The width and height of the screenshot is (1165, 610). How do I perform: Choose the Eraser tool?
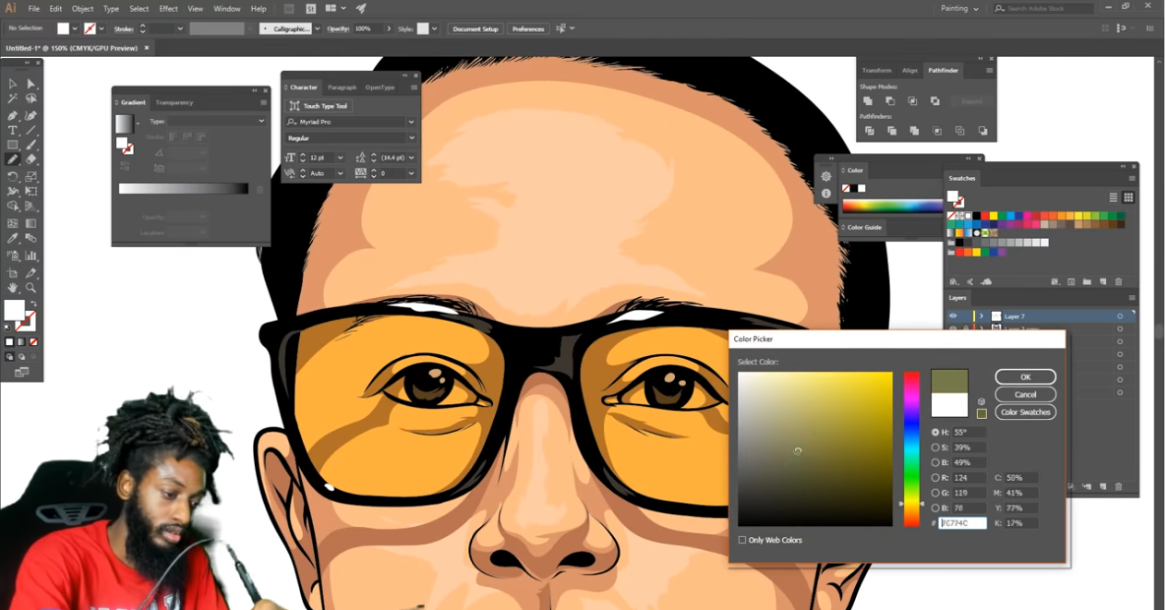tap(31, 159)
